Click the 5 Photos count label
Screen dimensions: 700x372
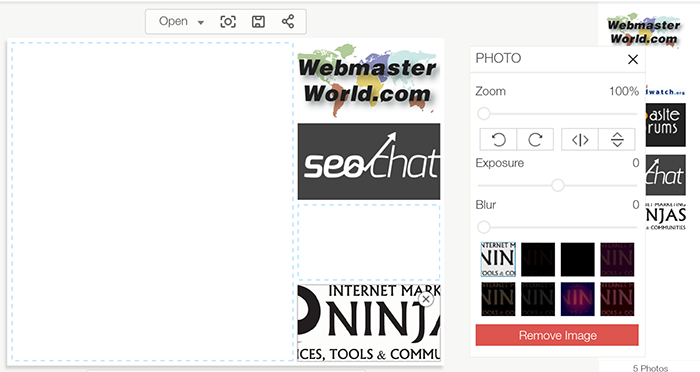coord(650,368)
